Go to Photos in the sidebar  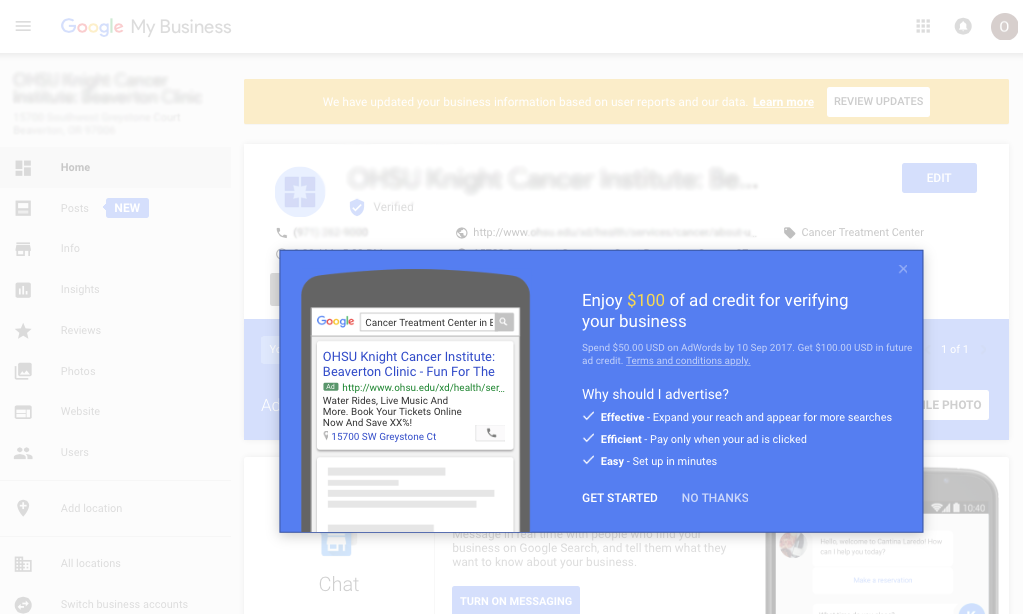78,371
